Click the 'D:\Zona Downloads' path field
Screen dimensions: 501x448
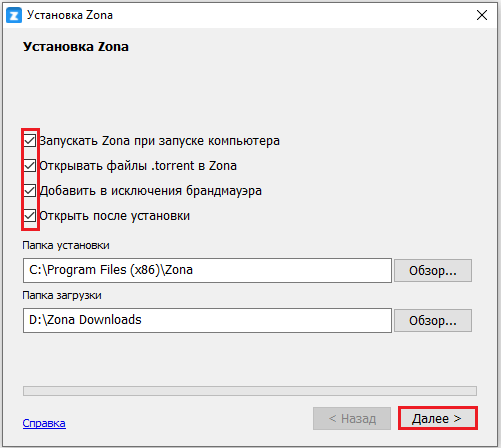click(207, 320)
